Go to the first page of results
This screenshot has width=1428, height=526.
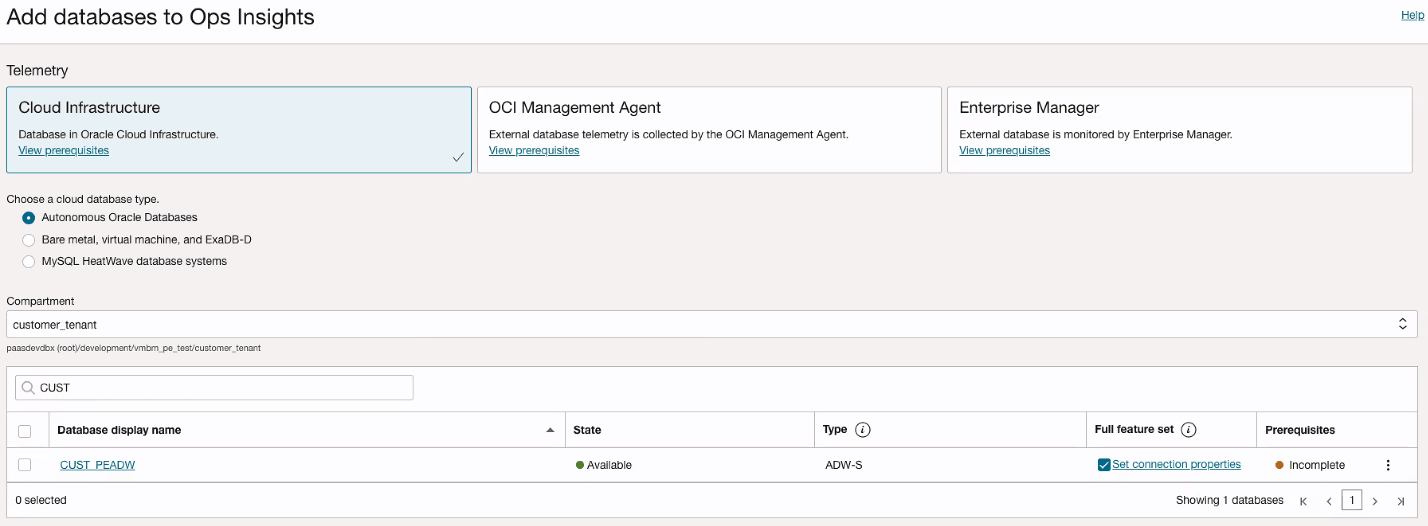(1303, 501)
